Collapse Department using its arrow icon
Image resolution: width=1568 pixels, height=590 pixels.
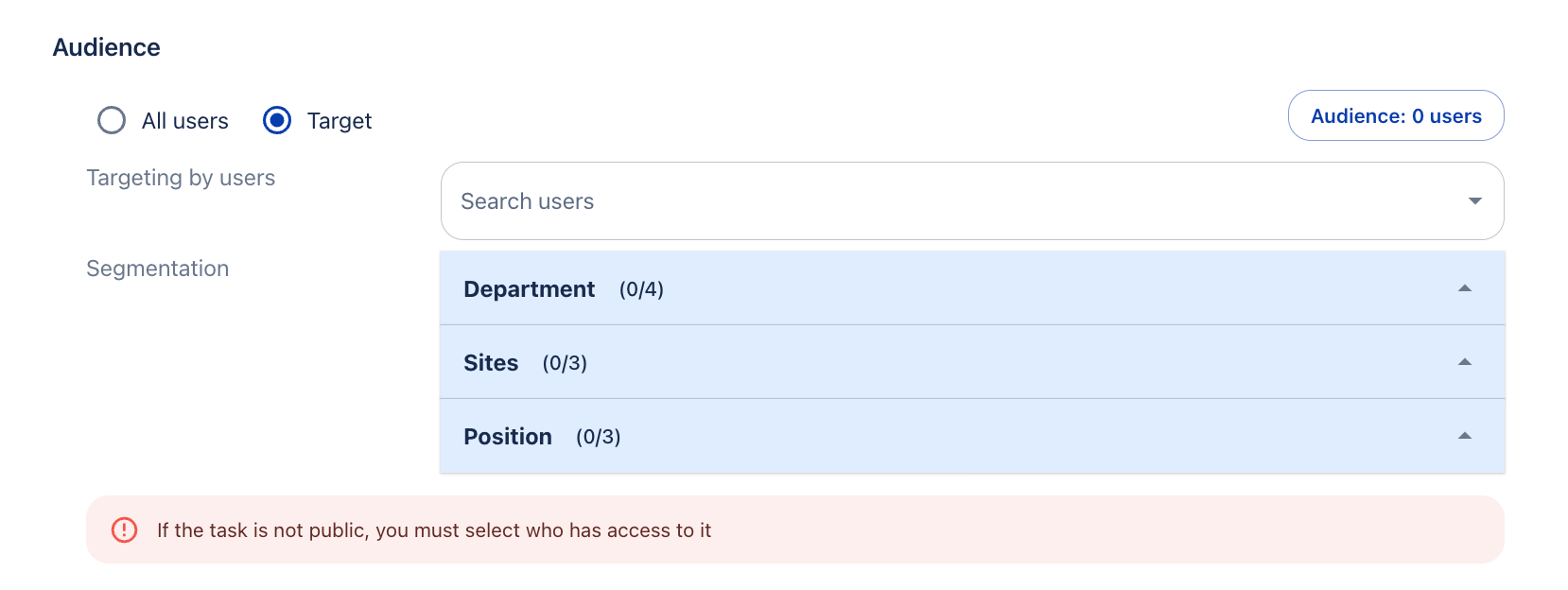coord(1465,288)
